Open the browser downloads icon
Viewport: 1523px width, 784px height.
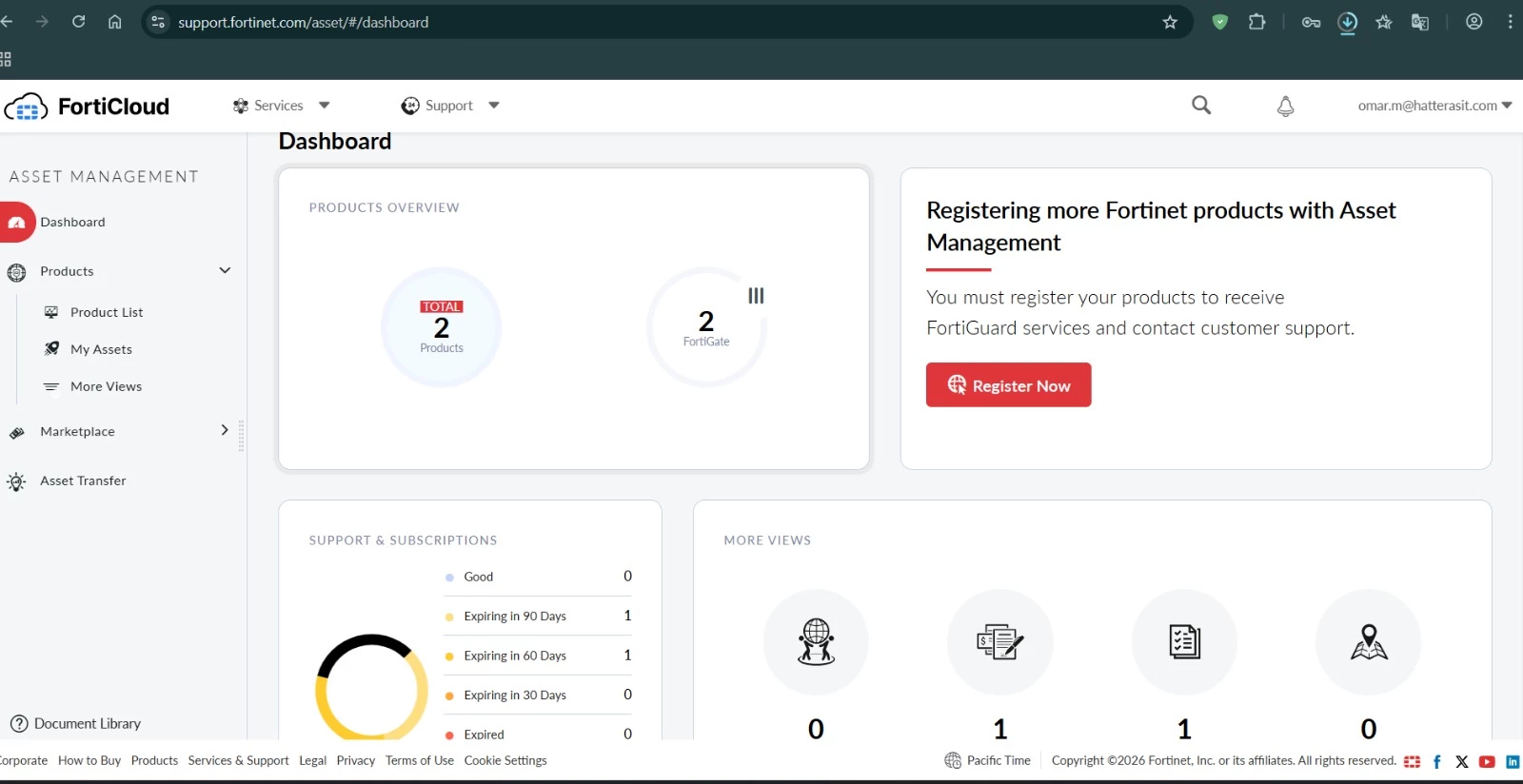coord(1347,23)
